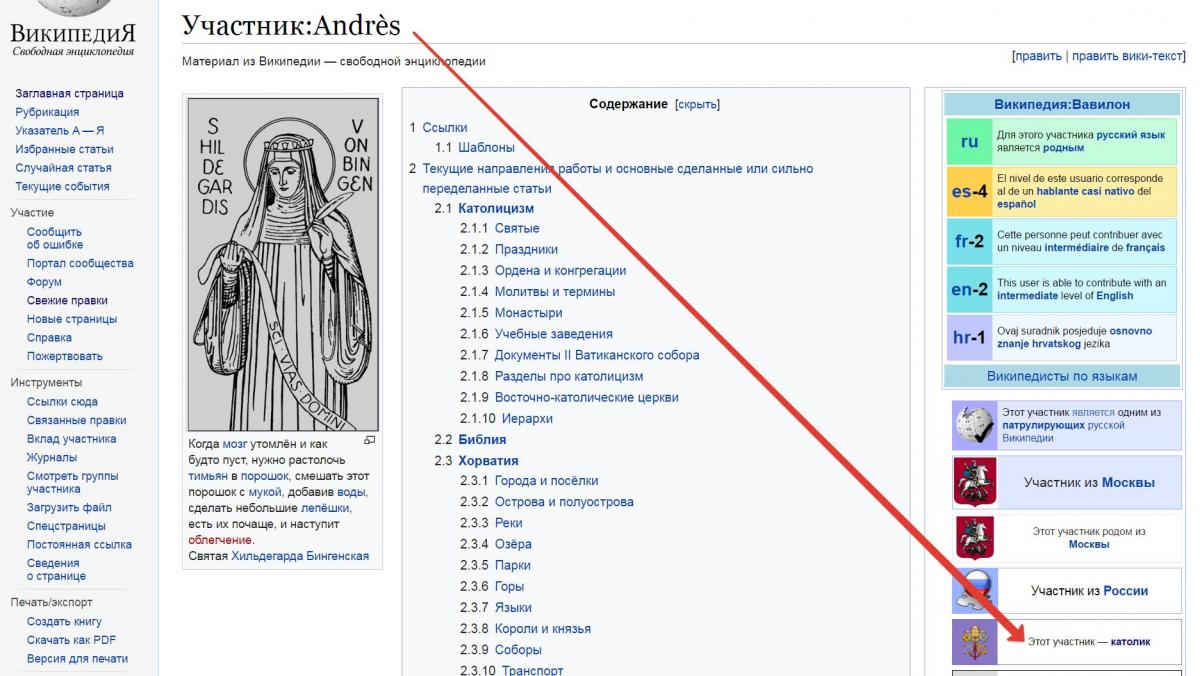1200x676 pixels.
Task: Jump to section 2.2 Библия
Action: coord(482,439)
